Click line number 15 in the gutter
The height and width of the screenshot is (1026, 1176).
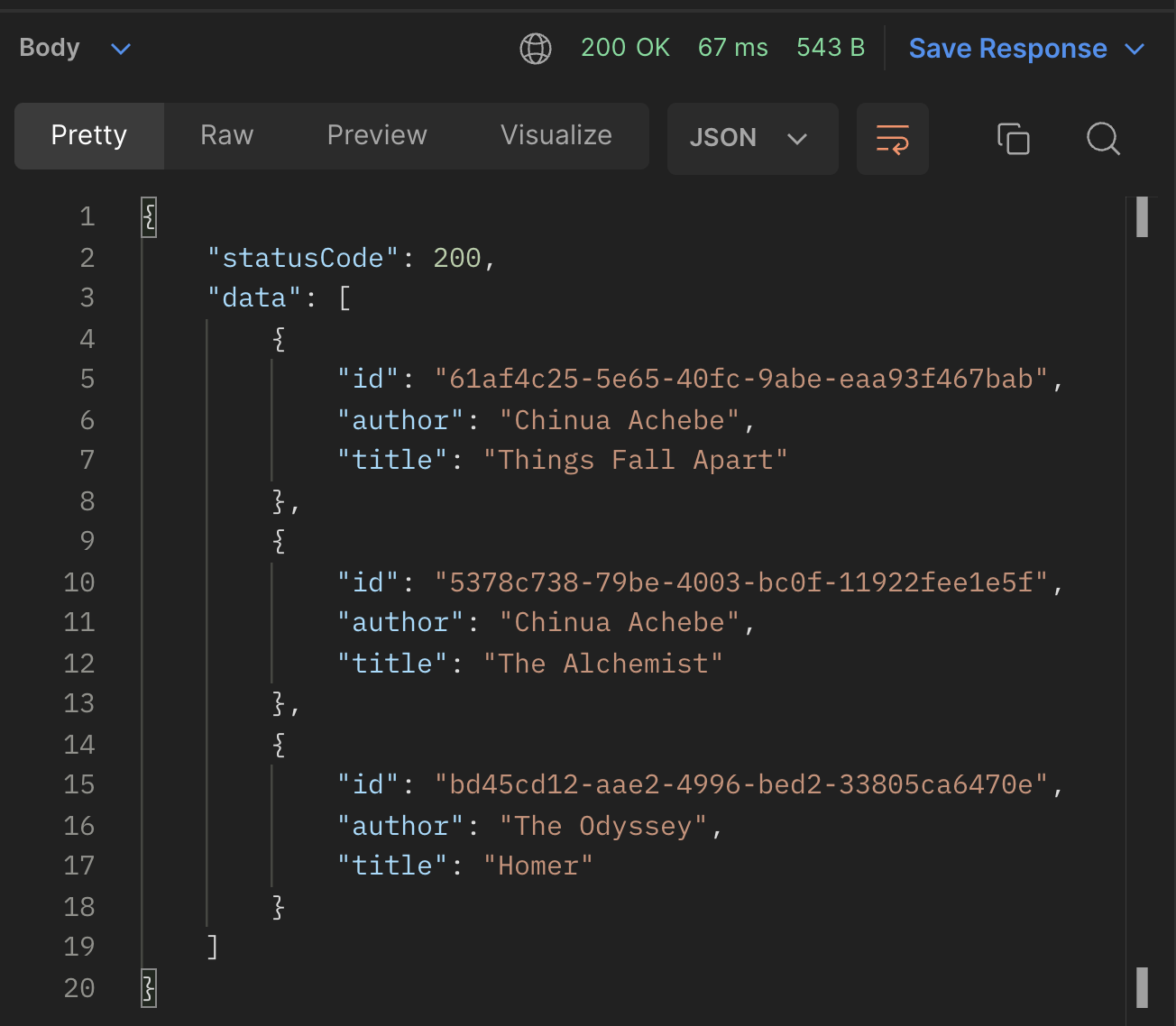[x=79, y=785]
